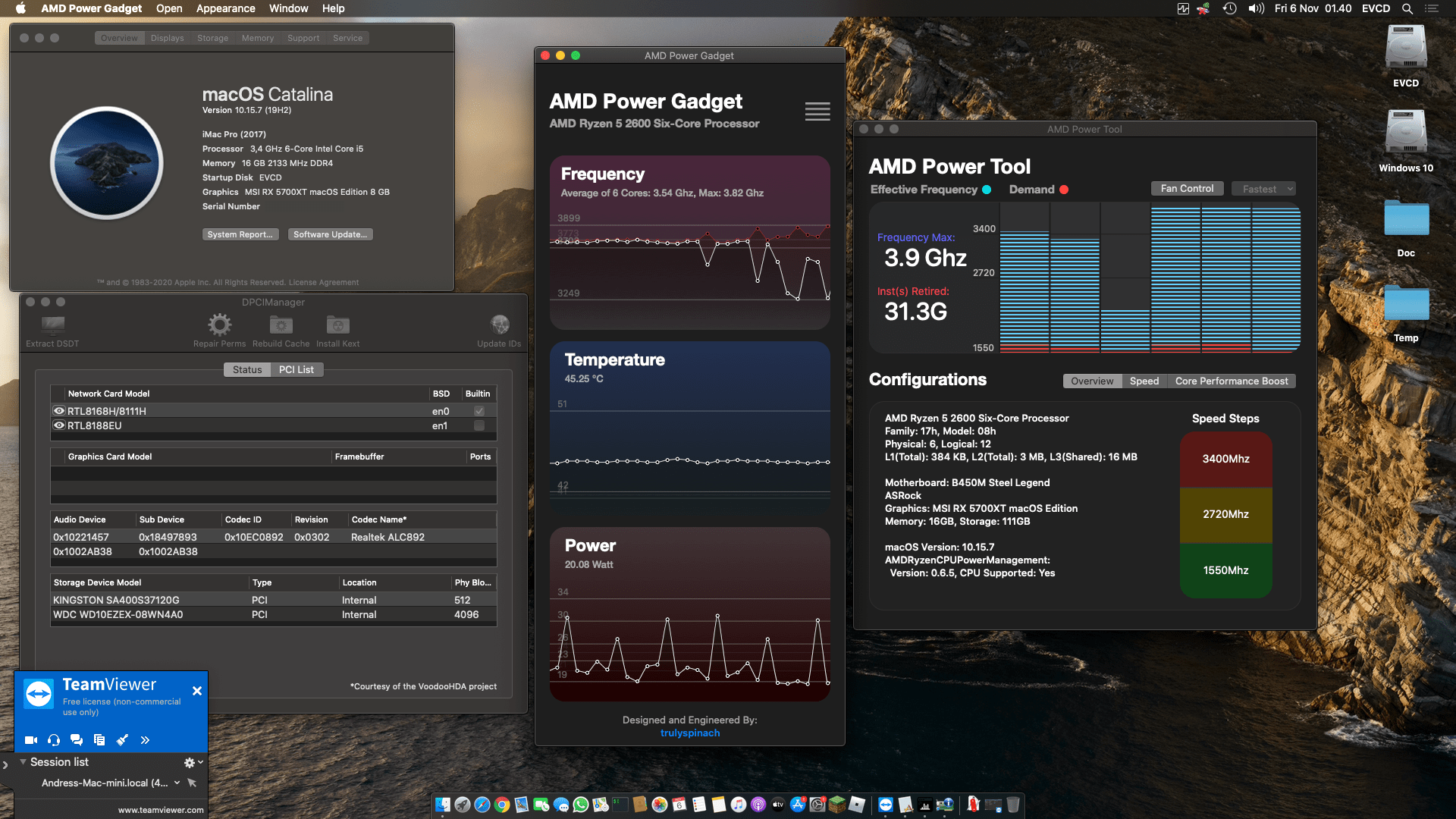Select the 2720Mhz speed step block
This screenshot has height=819, width=1456.
[1225, 514]
